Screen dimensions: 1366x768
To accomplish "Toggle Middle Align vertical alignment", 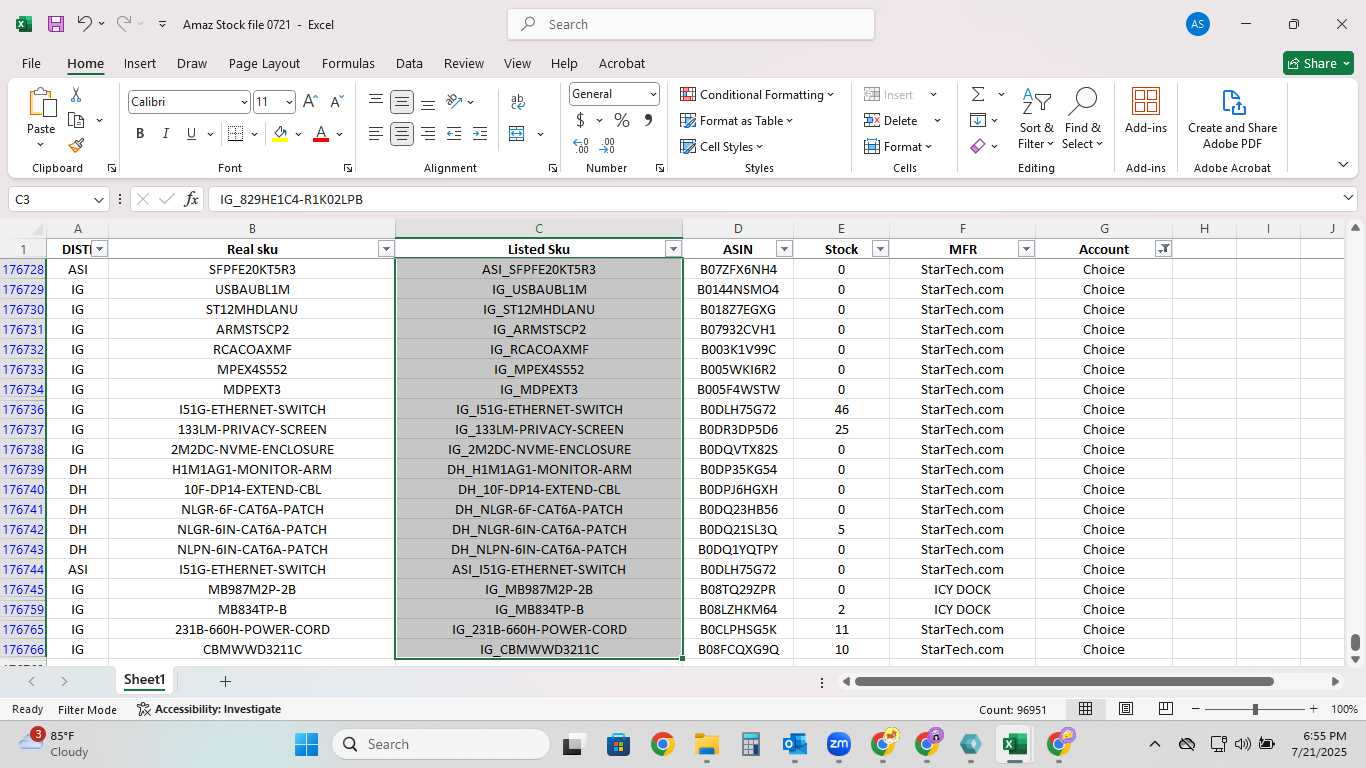I will coord(402,102).
